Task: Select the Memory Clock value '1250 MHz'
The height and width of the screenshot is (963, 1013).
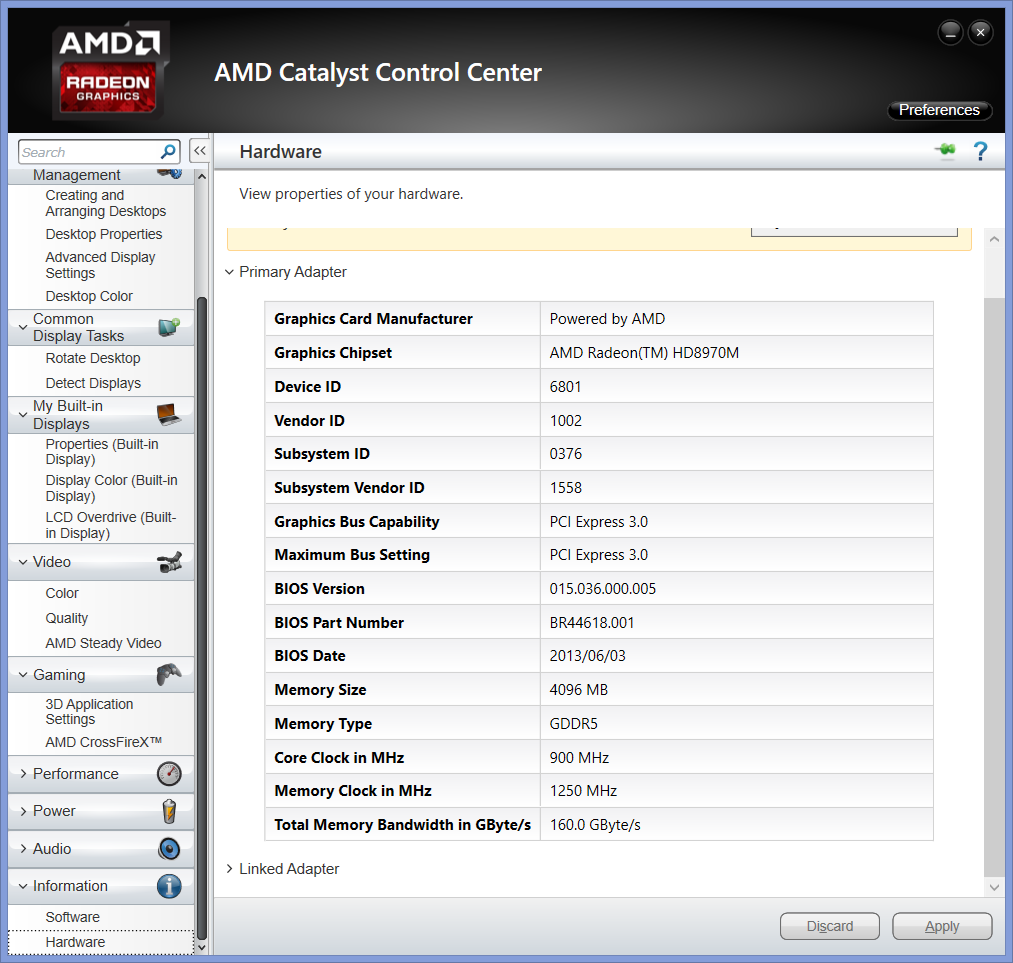Action: point(583,791)
